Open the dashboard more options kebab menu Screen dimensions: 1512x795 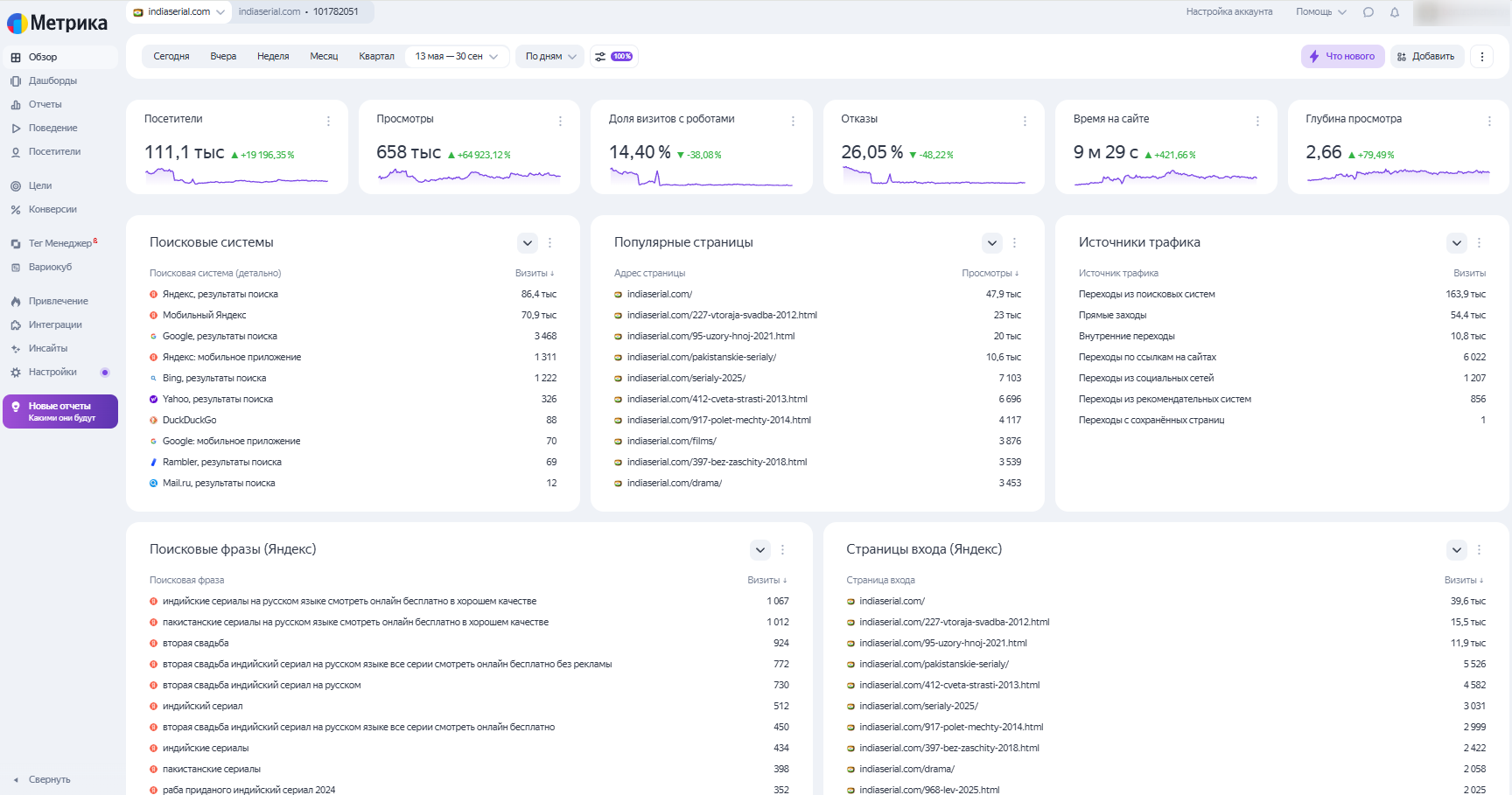1481,57
